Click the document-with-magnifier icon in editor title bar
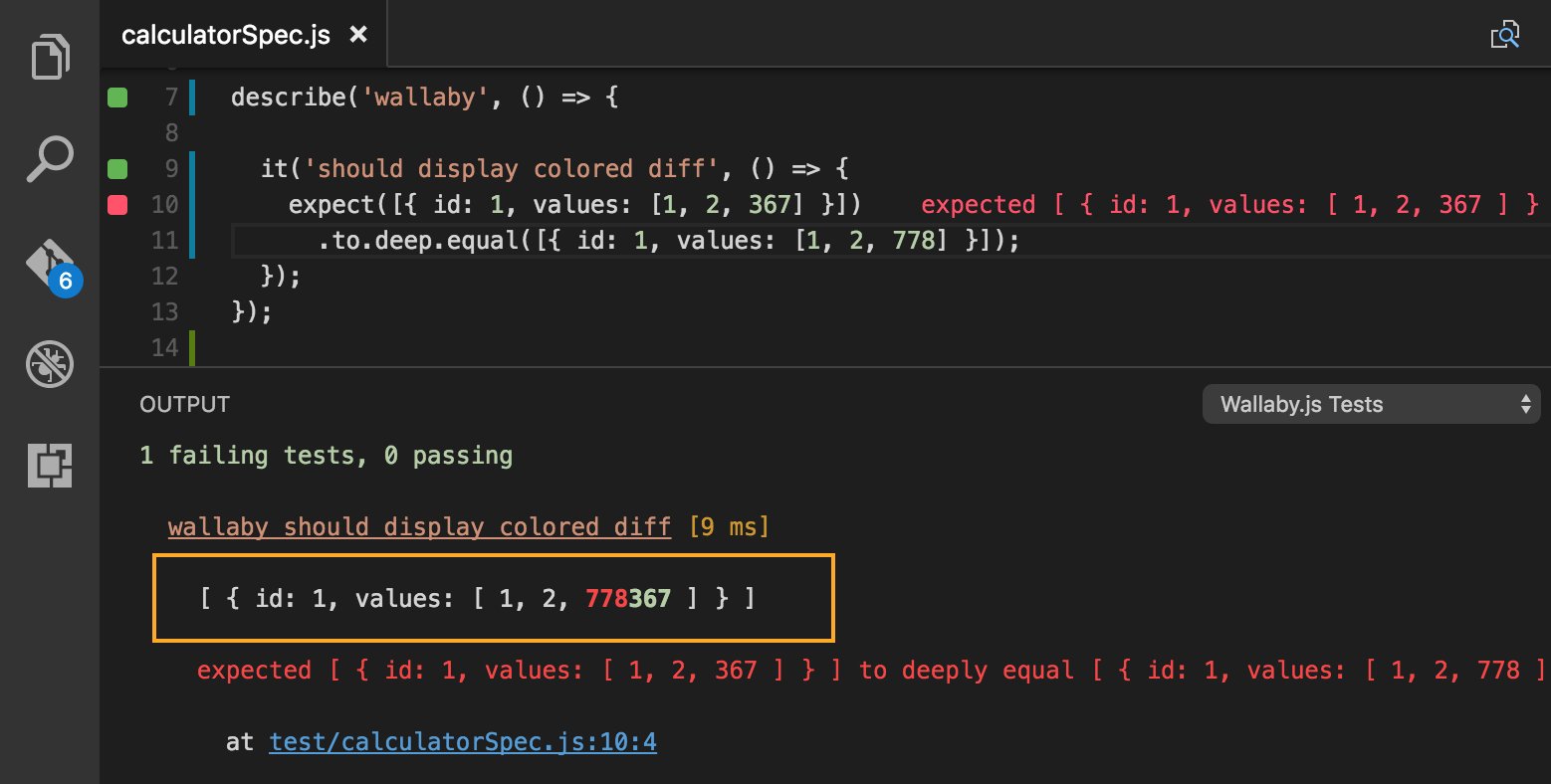The width and height of the screenshot is (1551, 784). click(1504, 35)
